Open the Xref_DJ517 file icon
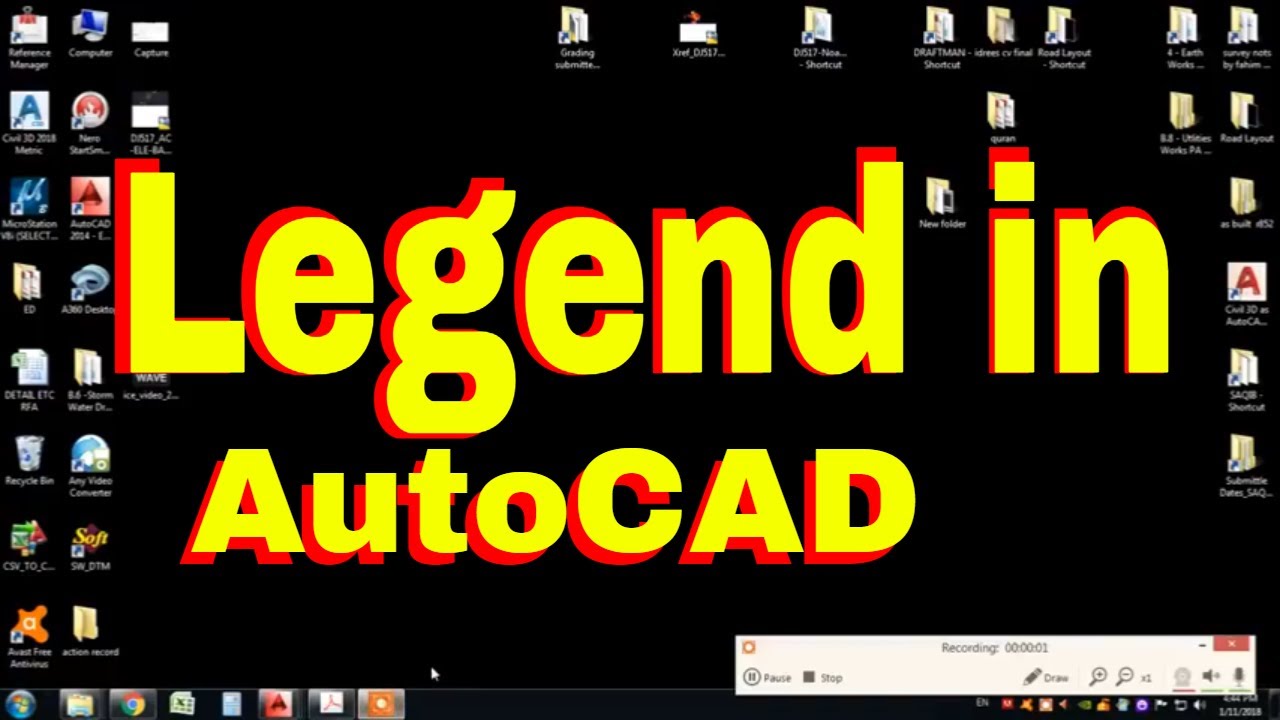This screenshot has width=1280, height=720. coord(698,33)
